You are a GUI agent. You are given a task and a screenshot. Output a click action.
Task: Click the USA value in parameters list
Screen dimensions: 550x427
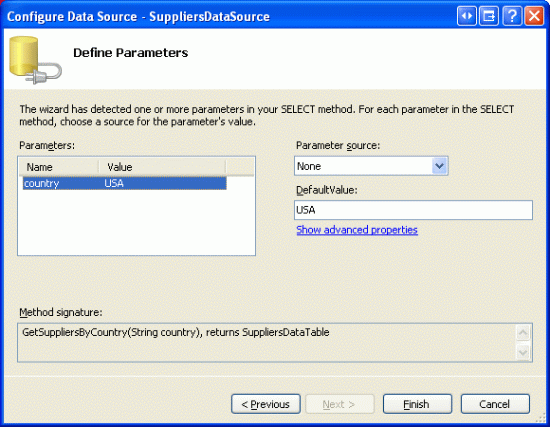(x=114, y=183)
